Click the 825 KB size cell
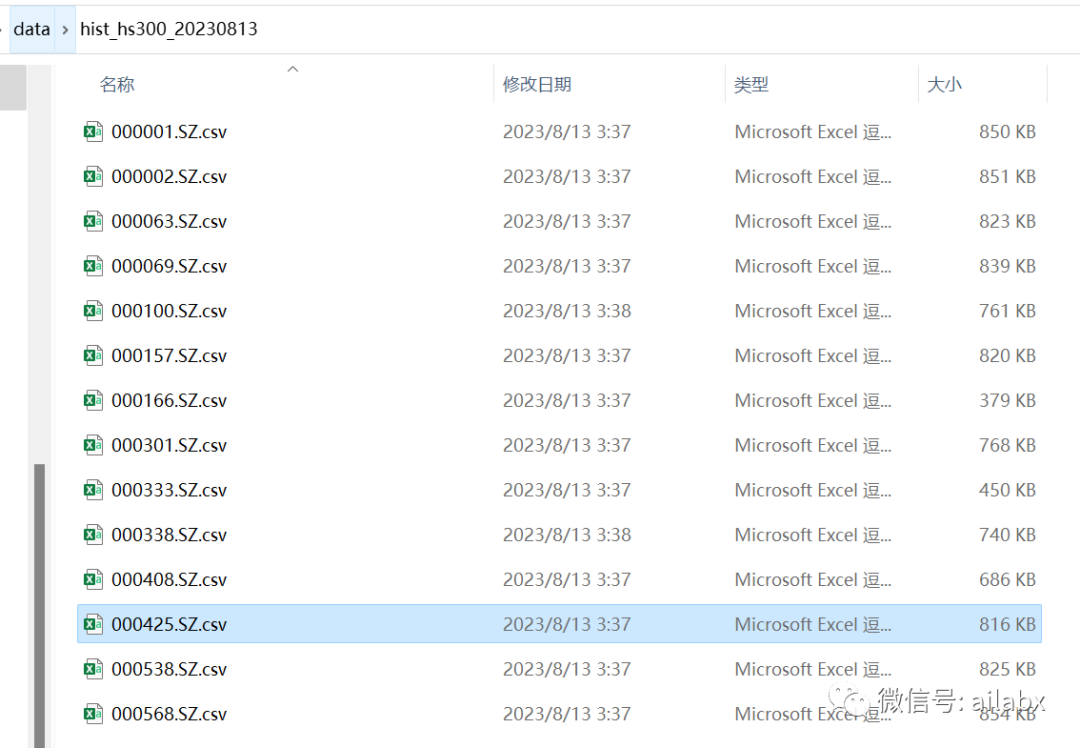The height and width of the screenshot is (748, 1080). coord(1007,669)
